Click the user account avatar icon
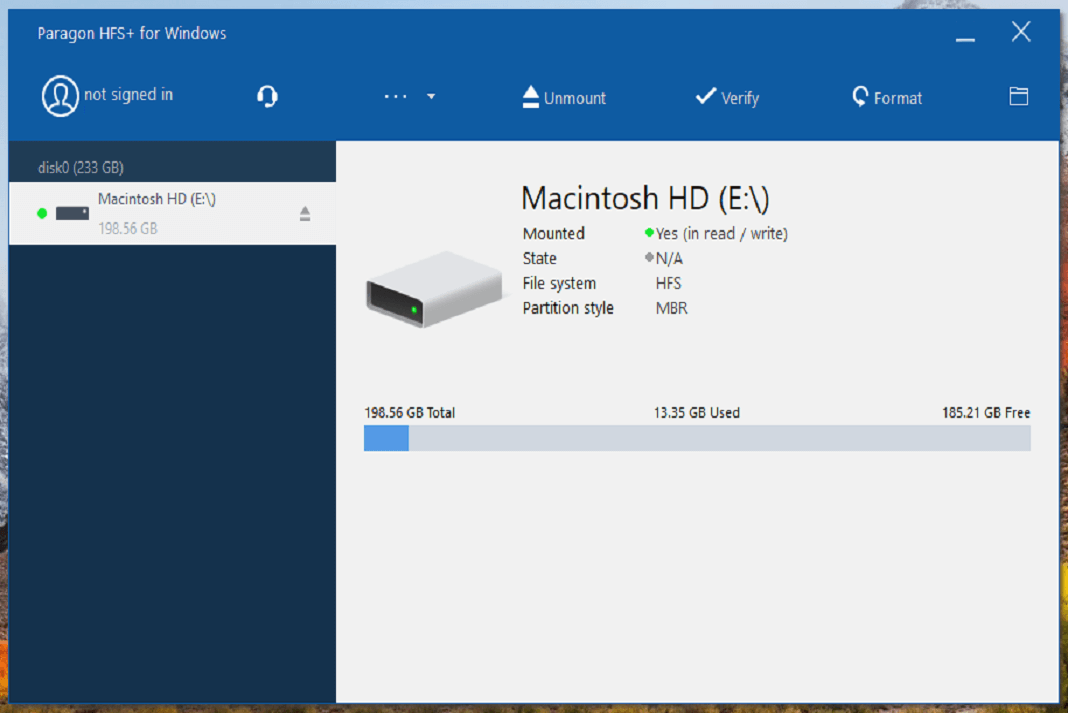This screenshot has width=1068, height=713. (x=60, y=96)
